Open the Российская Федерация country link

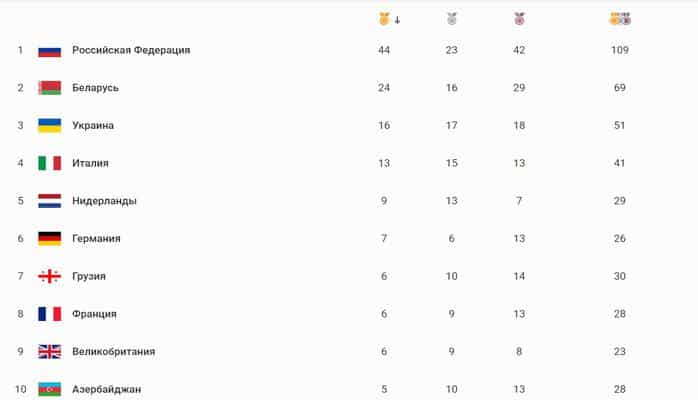[x=131, y=50]
